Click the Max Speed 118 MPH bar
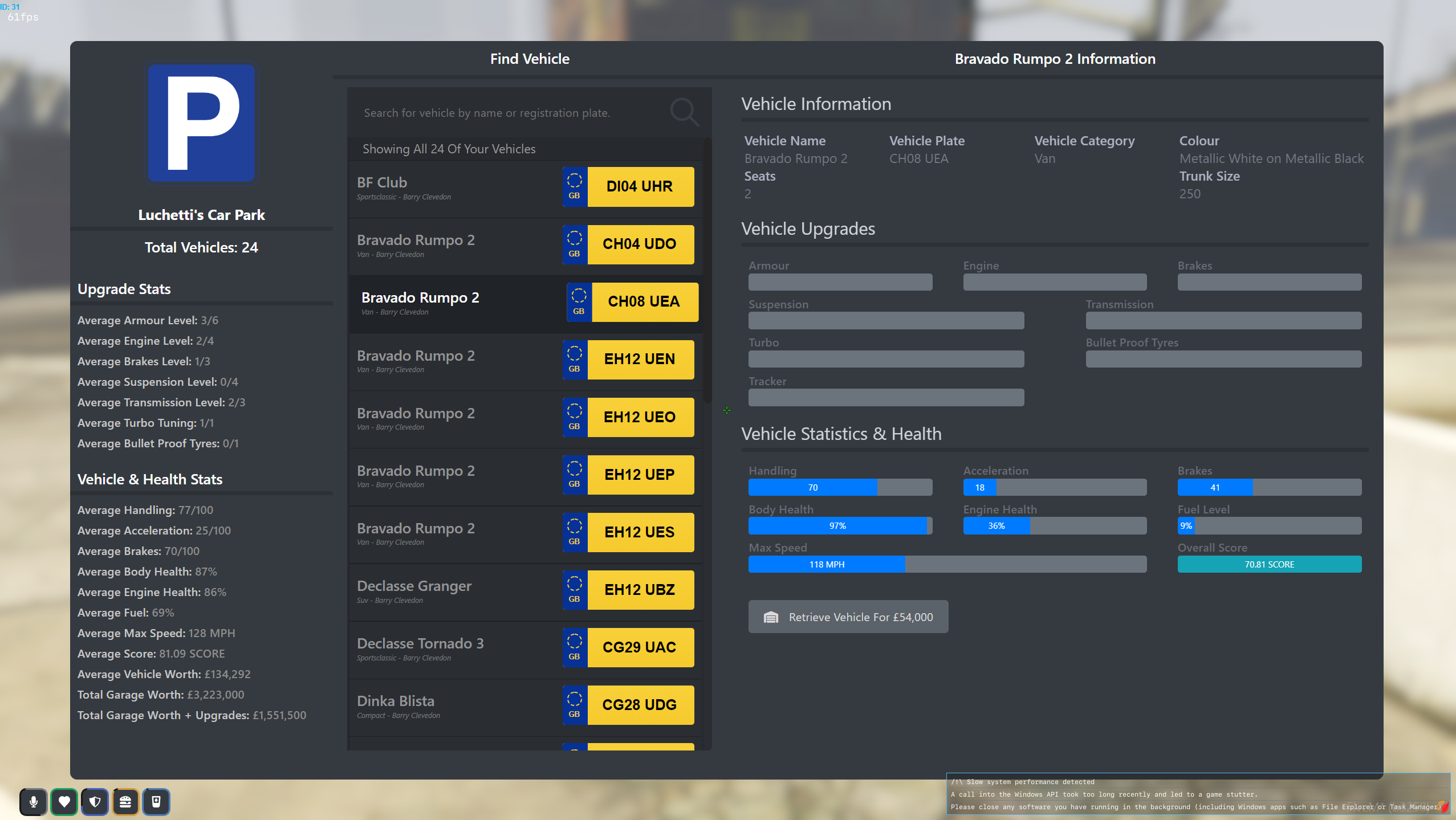Viewport: 1456px width, 820px height. tap(827, 564)
